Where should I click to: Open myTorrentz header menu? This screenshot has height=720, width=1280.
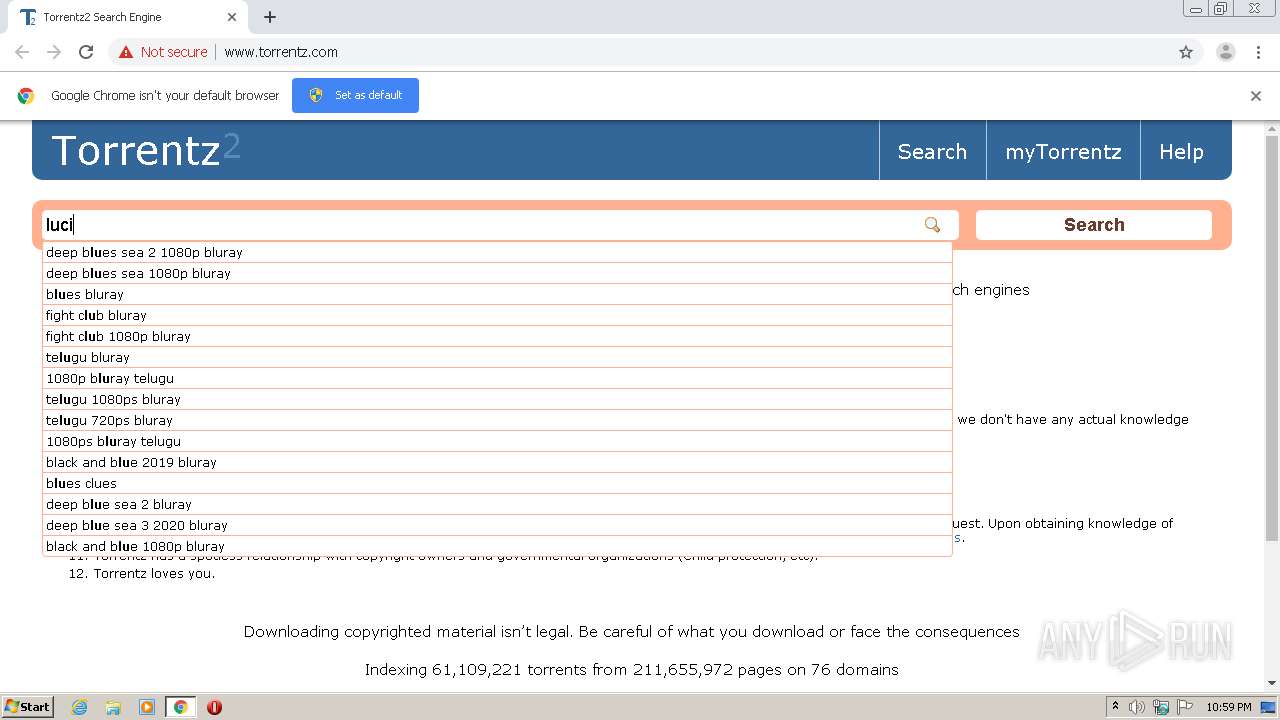click(x=1063, y=151)
